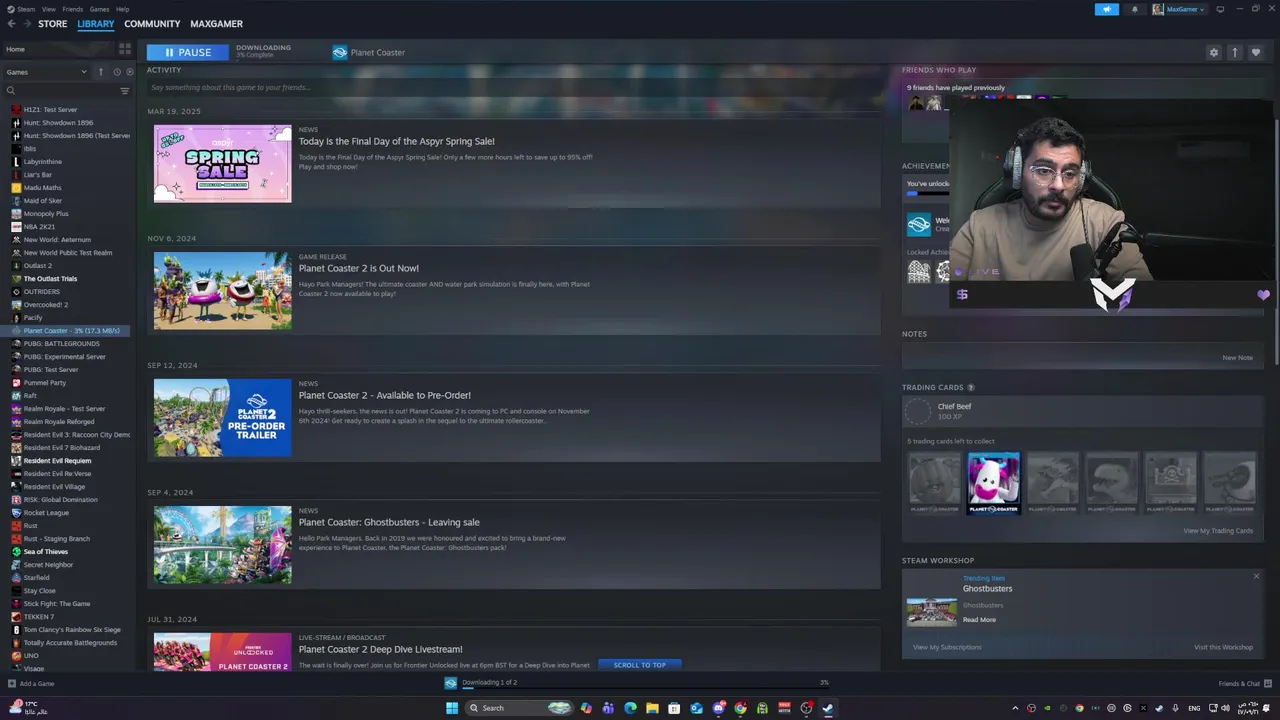The height and width of the screenshot is (720, 1280).
Task: Click the ENG language indicator
Action: [1194, 708]
